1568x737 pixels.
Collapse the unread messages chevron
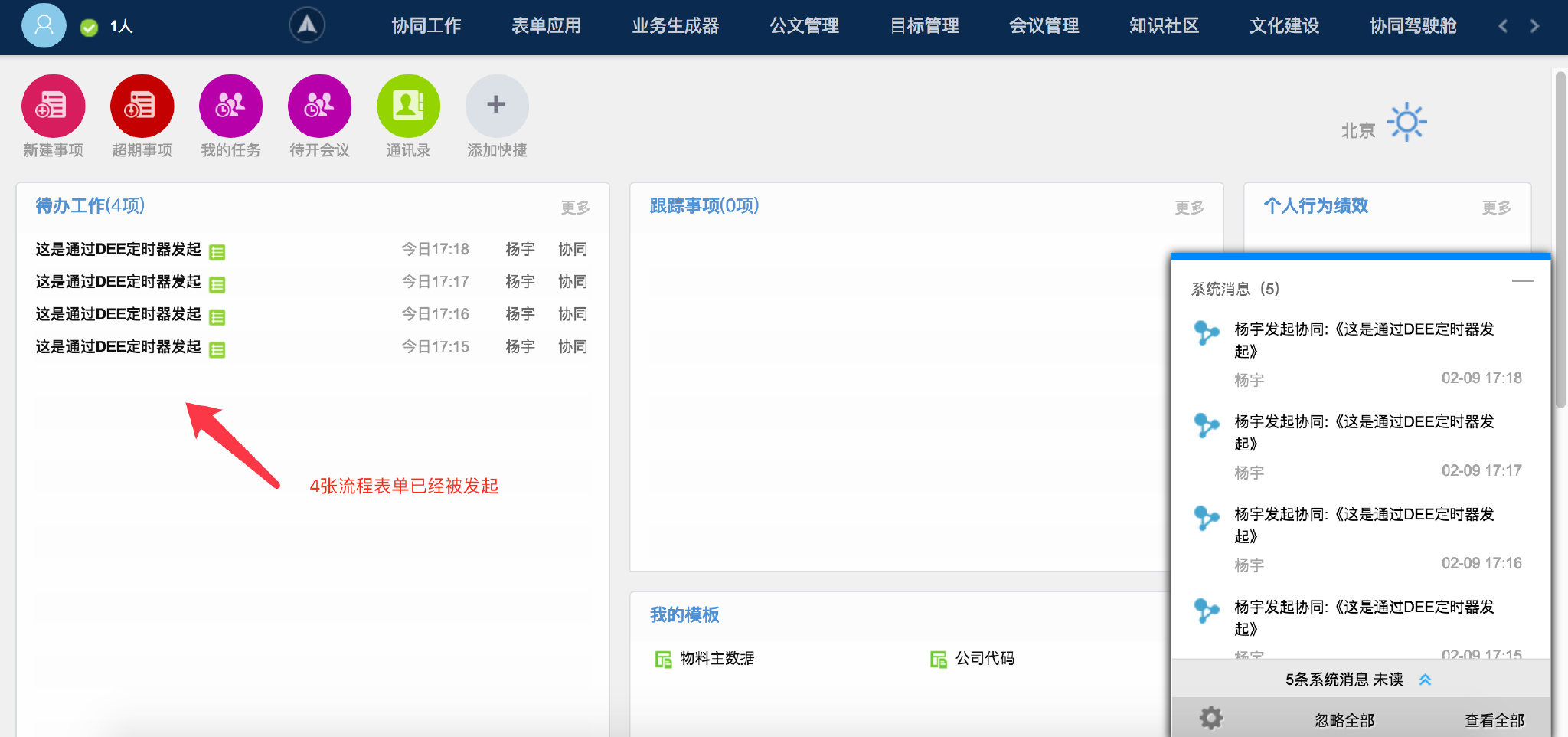(x=1425, y=680)
